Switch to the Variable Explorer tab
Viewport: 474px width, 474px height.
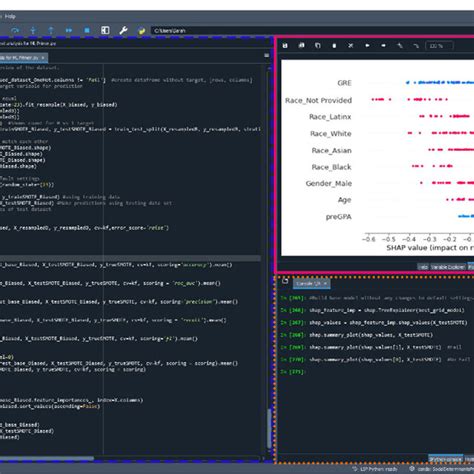point(447,267)
